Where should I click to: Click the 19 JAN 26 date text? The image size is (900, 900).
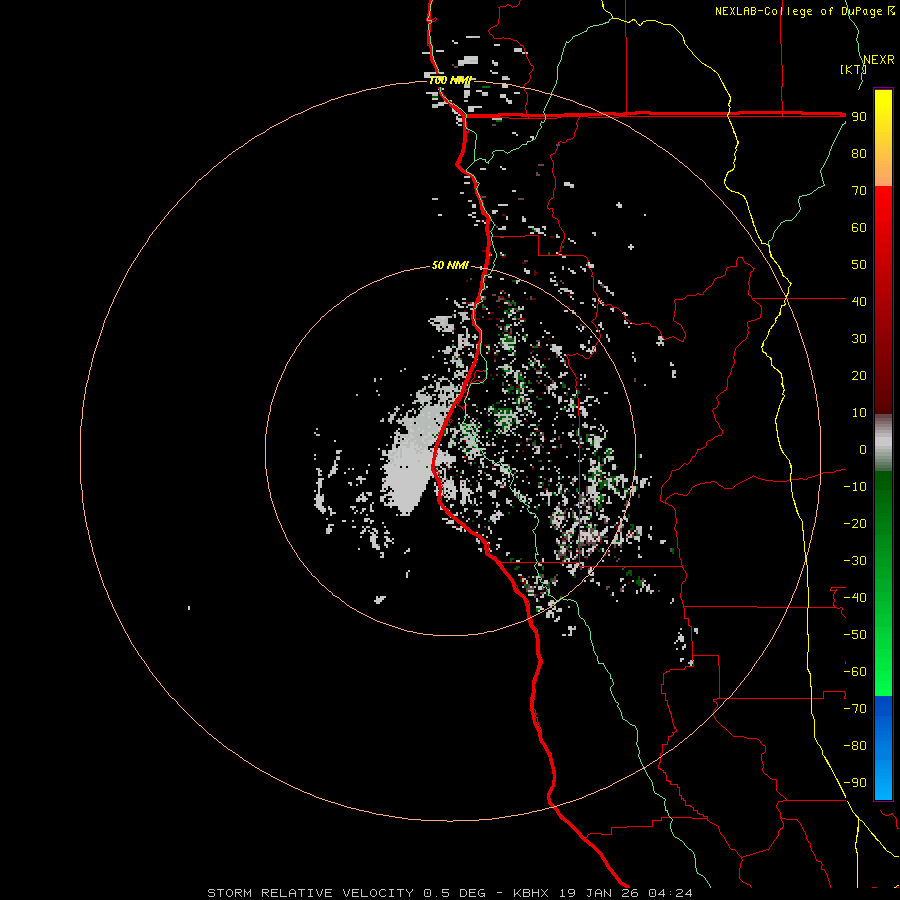coord(599,893)
